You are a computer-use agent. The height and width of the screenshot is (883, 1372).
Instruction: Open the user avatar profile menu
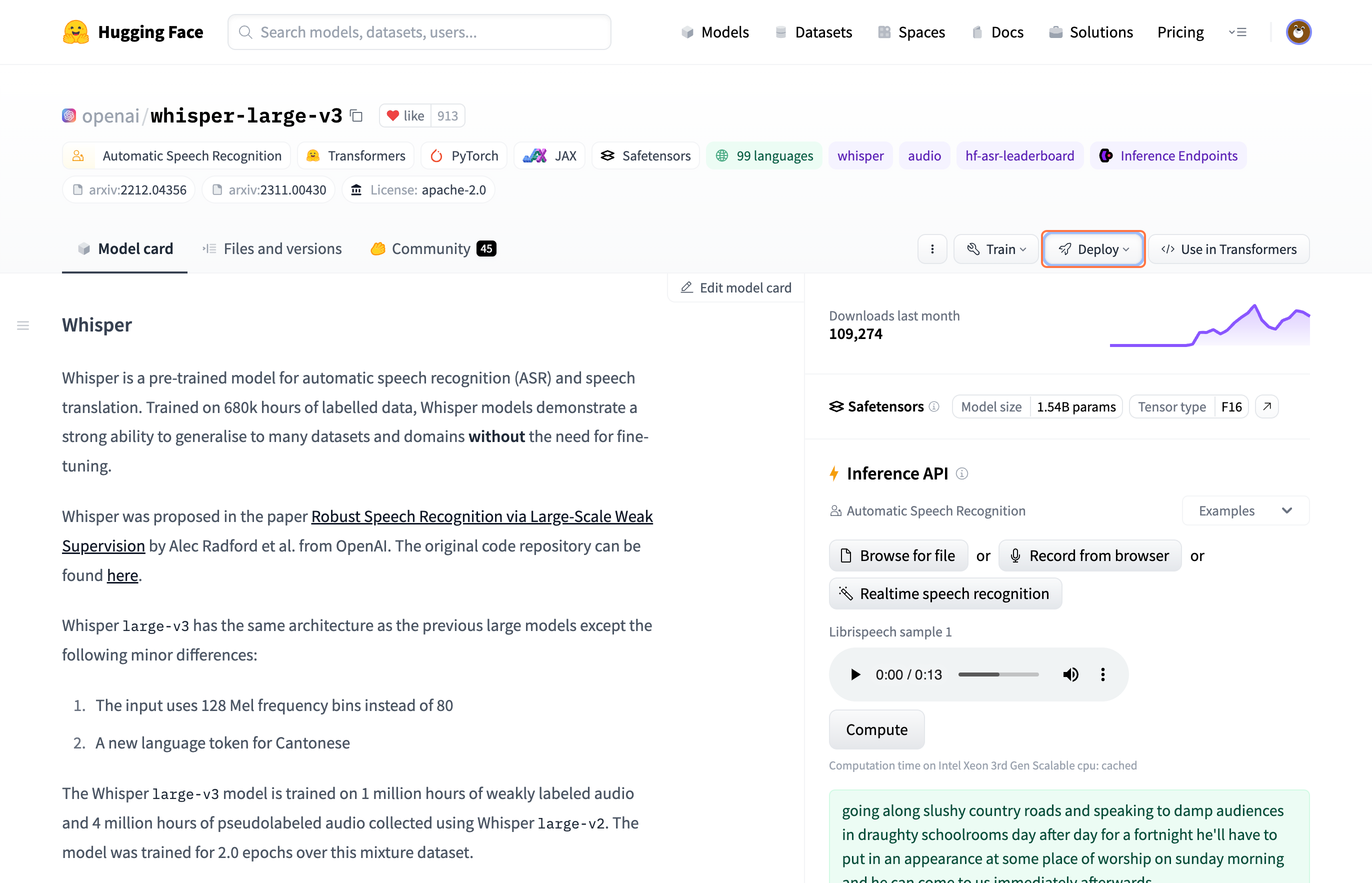point(1298,32)
